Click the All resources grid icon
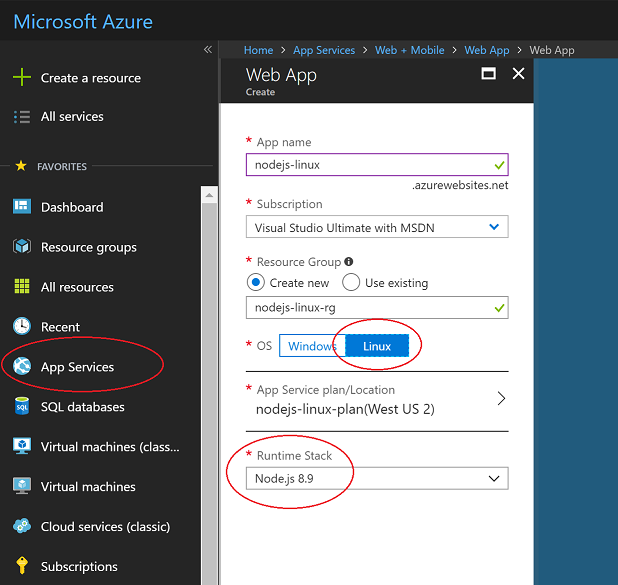This screenshot has height=585, width=618. pos(22,287)
